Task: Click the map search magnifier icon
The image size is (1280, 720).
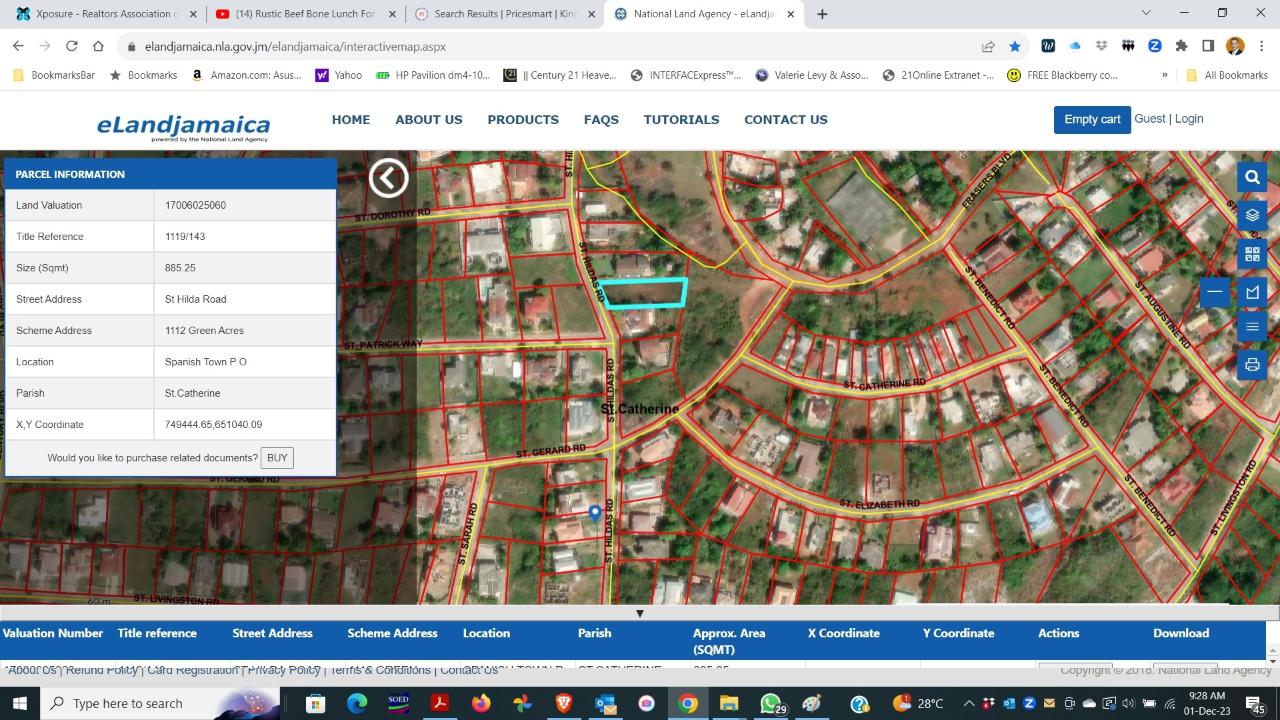Action: tap(1252, 177)
